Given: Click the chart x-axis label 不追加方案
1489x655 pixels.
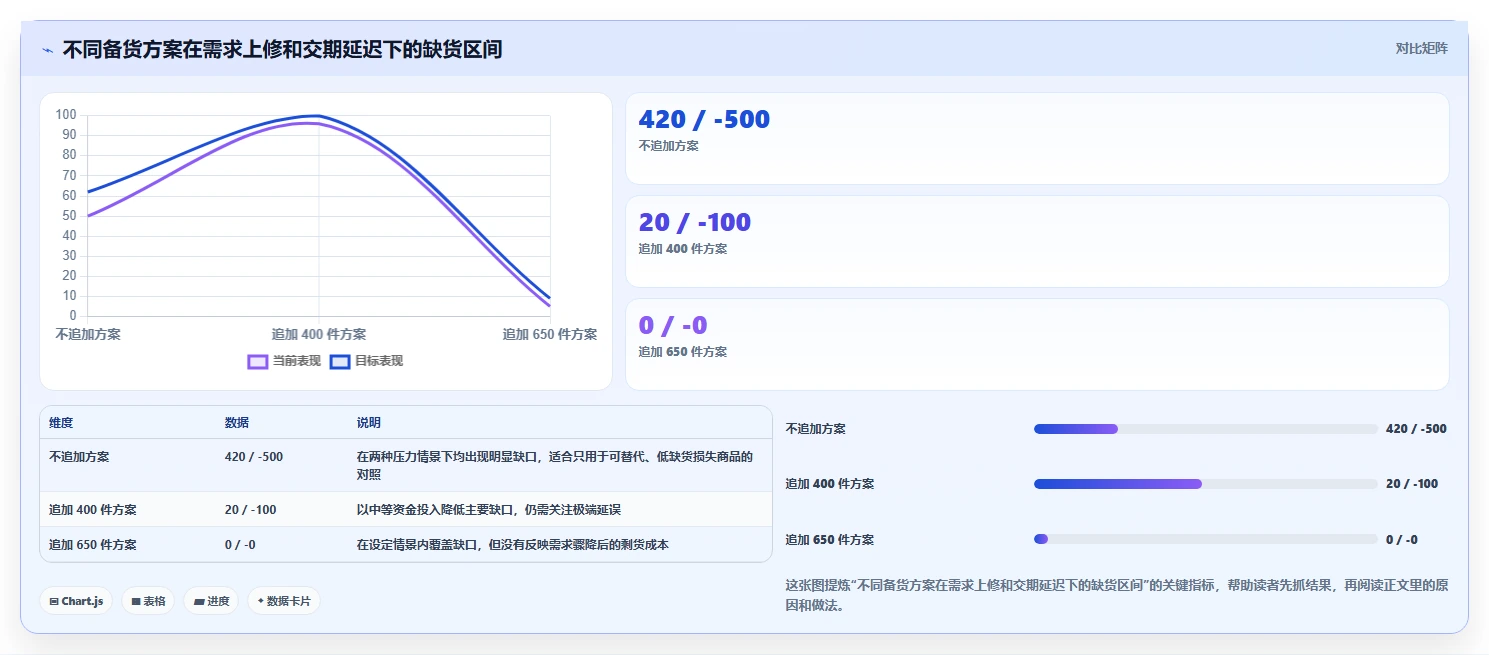Looking at the screenshot, I should [x=88, y=334].
